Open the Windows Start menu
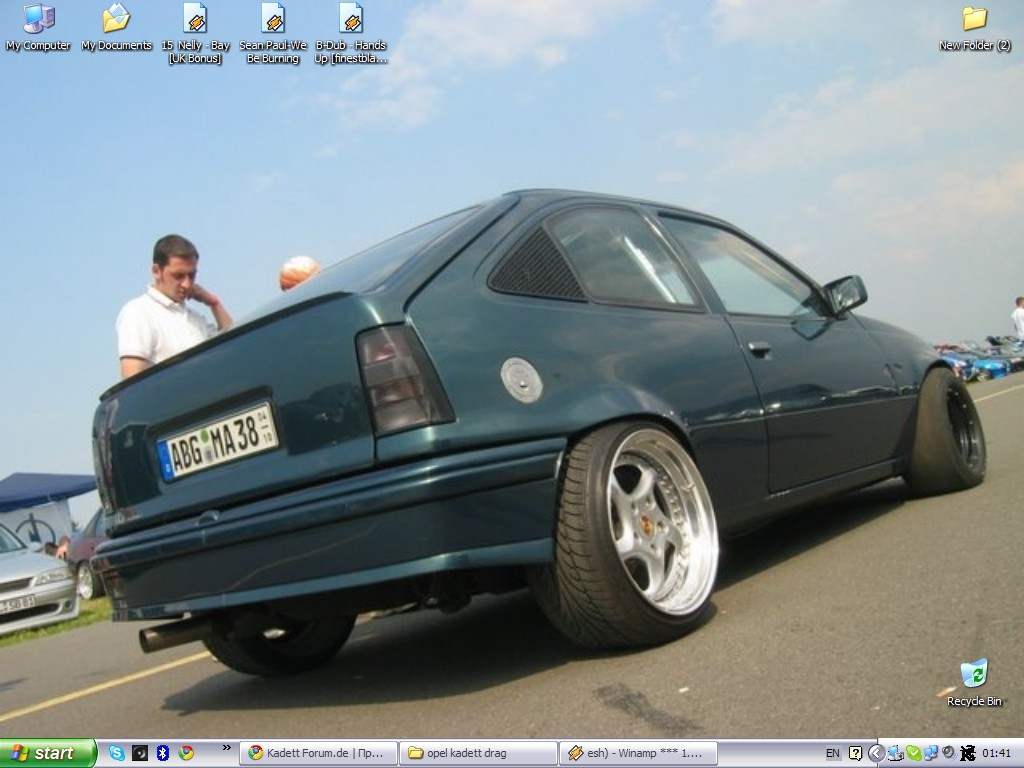Image resolution: width=1024 pixels, height=768 pixels. (x=48, y=753)
